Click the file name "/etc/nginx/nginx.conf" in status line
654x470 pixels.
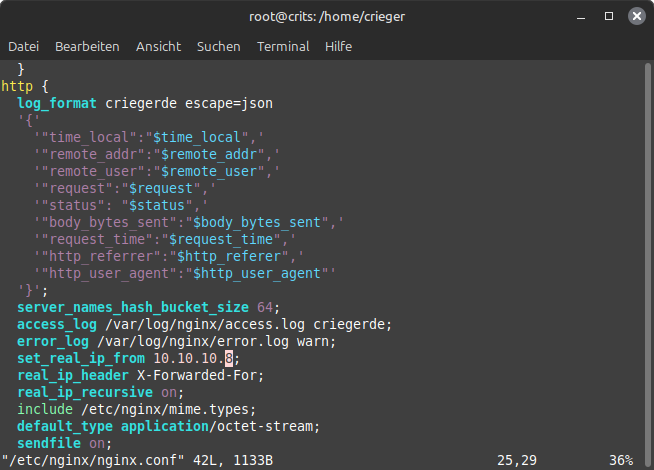point(93,460)
